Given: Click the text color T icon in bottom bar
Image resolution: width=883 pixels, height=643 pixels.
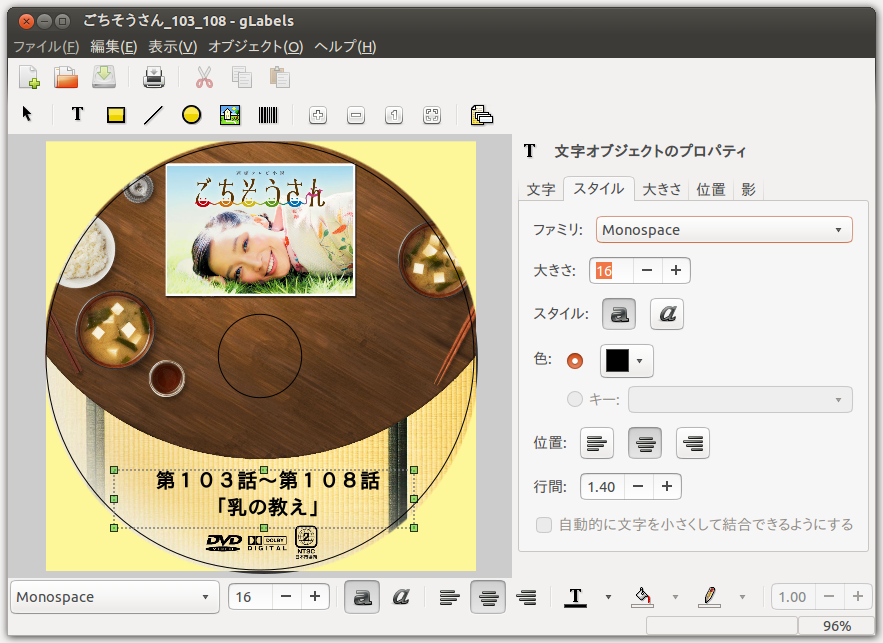Looking at the screenshot, I should pos(575,597).
